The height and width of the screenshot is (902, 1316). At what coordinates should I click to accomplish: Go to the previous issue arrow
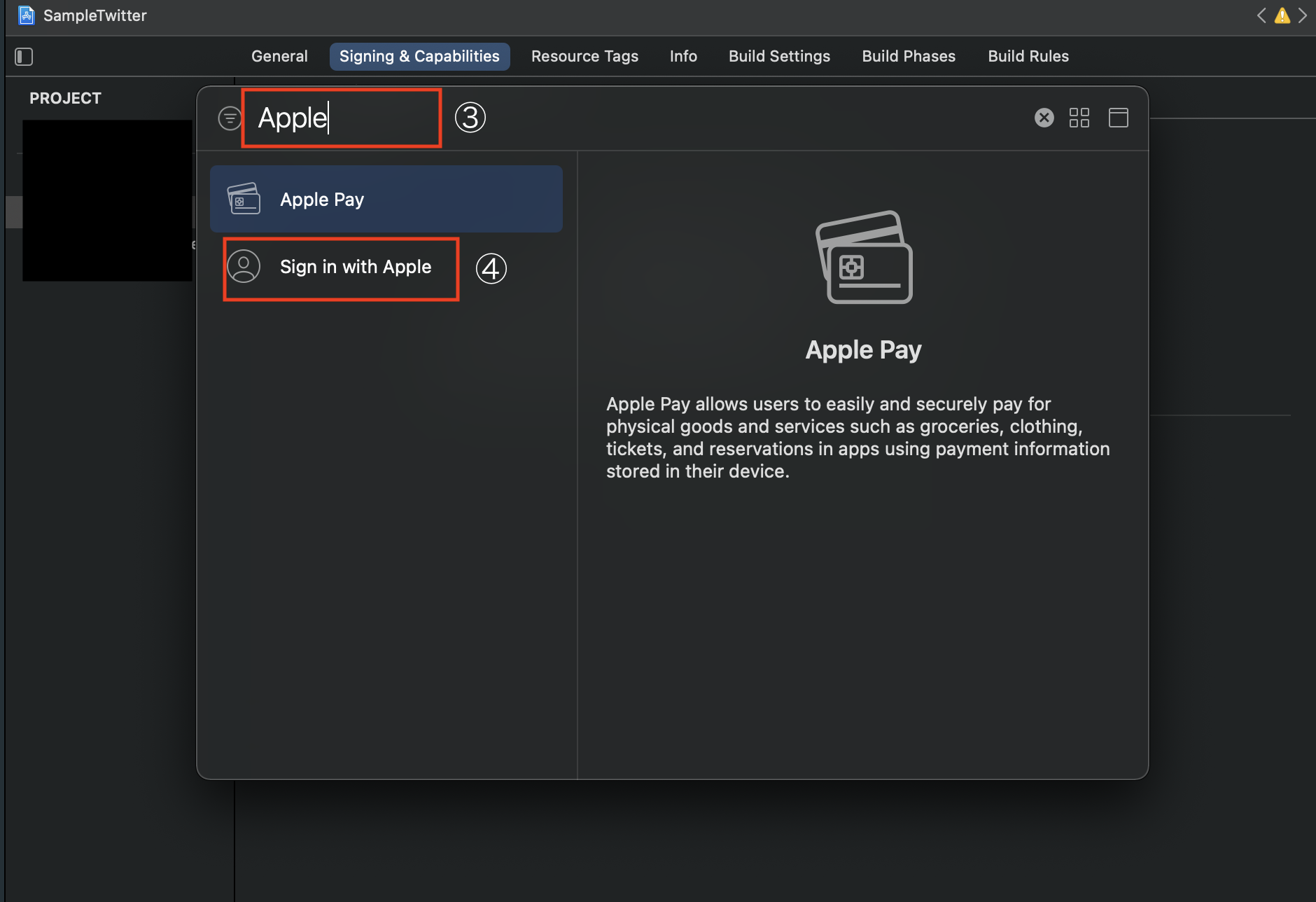[x=1261, y=15]
